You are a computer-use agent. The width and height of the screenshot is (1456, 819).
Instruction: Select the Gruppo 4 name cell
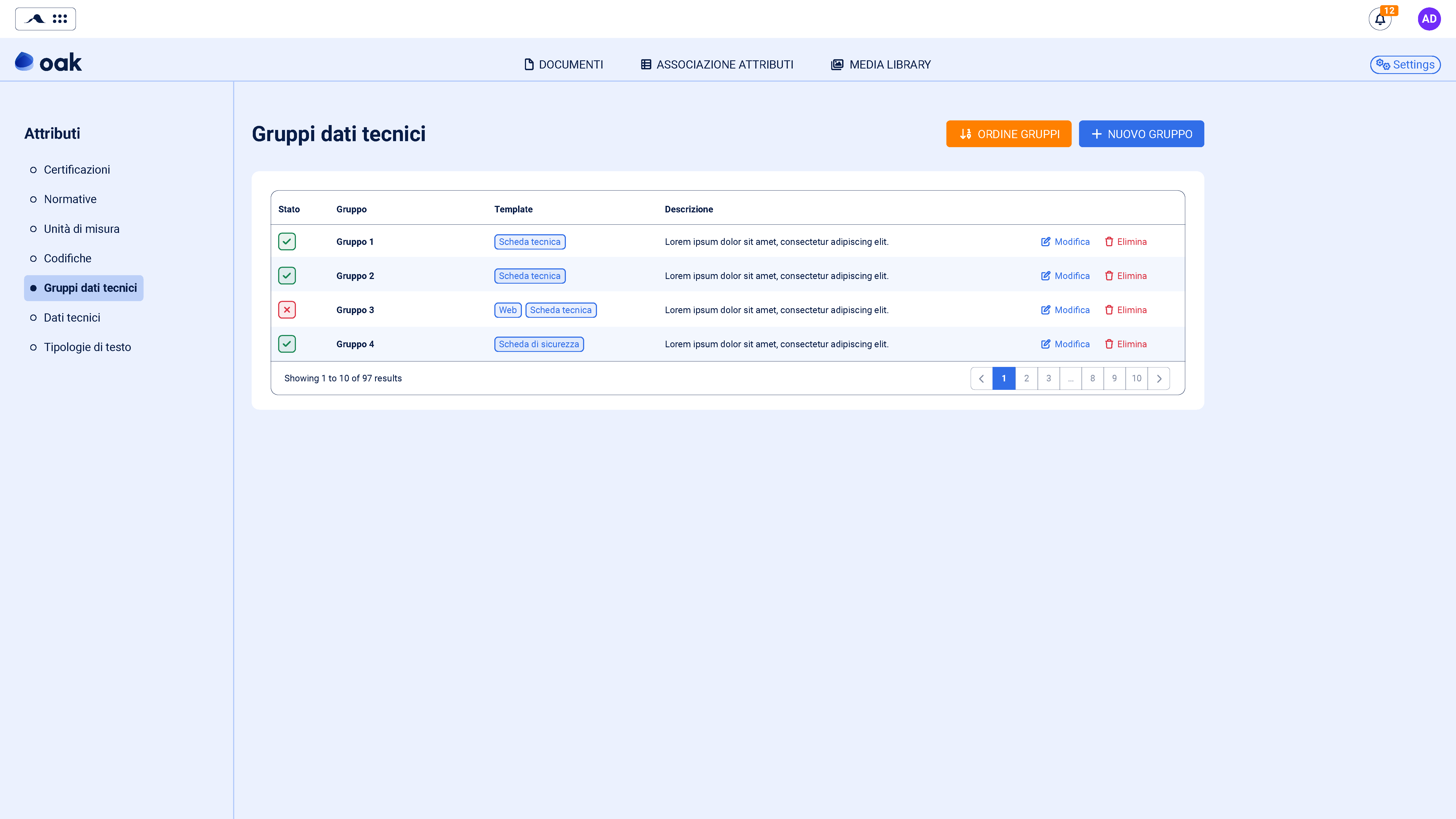(x=355, y=344)
